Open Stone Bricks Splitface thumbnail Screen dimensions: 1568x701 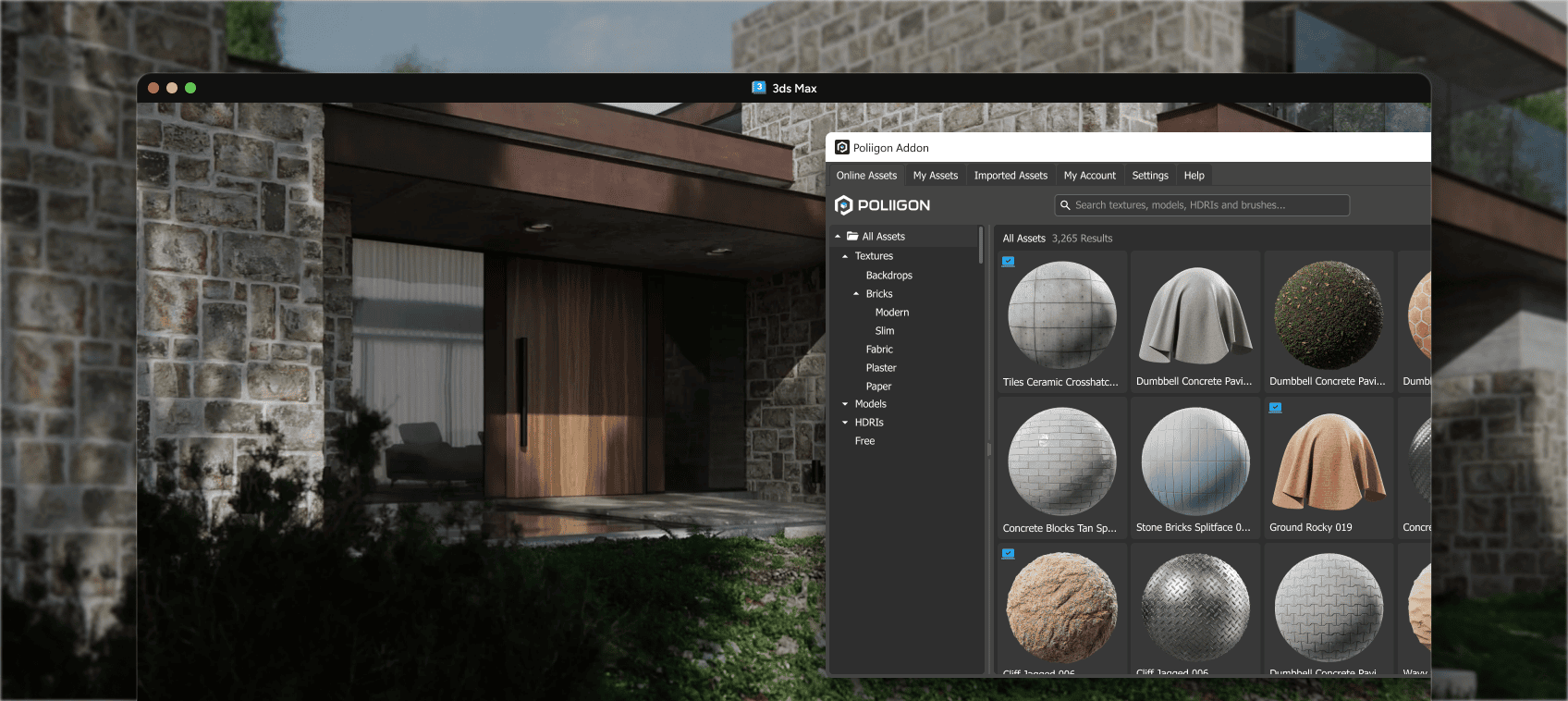[1195, 461]
